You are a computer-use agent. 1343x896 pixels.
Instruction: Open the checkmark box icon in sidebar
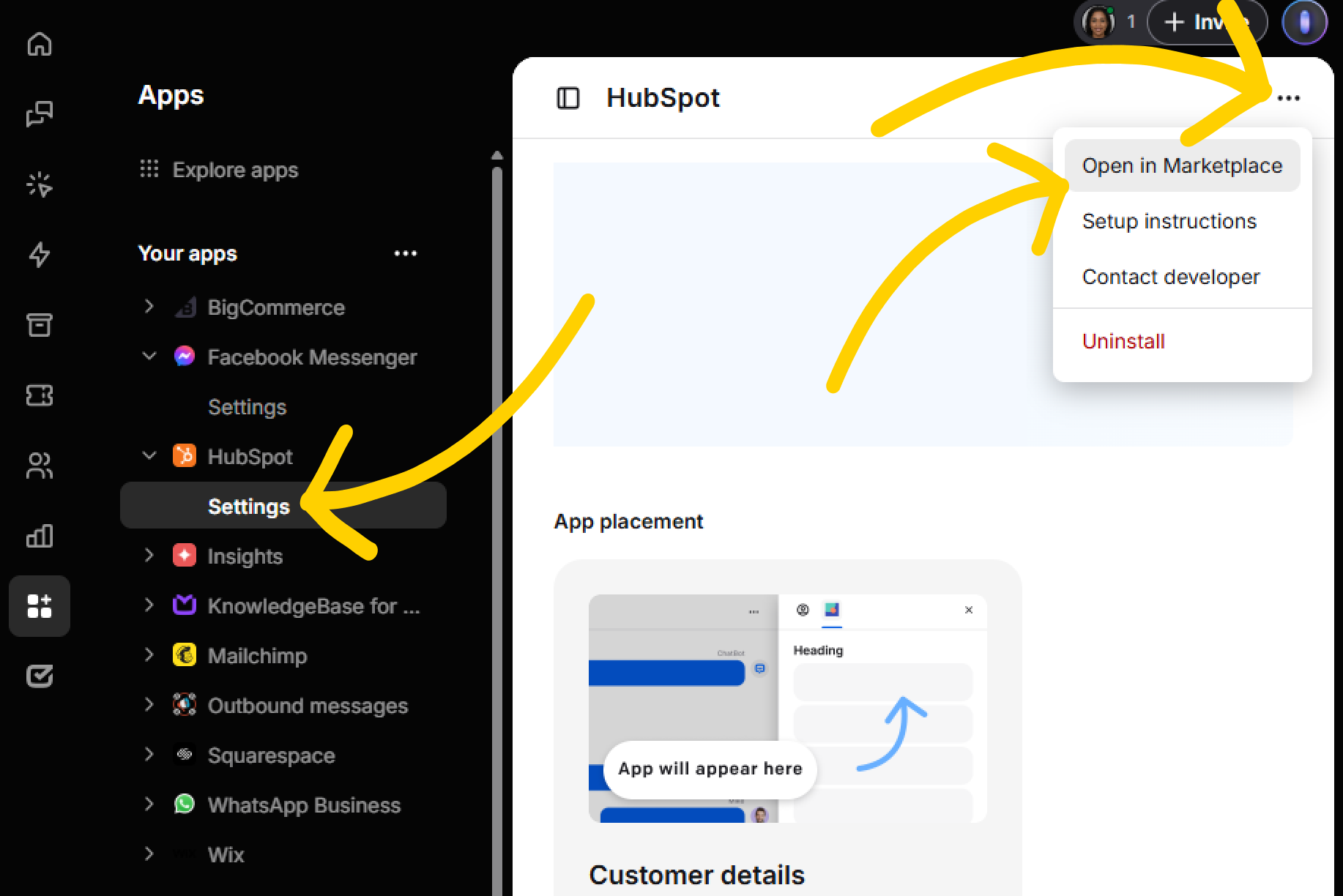coord(40,676)
